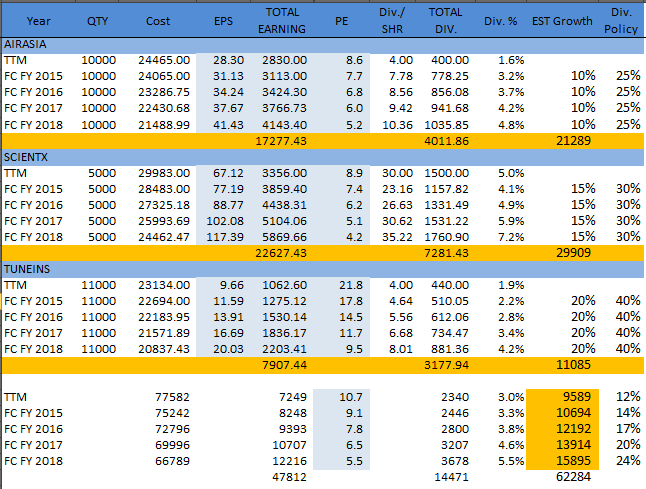Select the orange cell 21289
Image resolution: width=646 pixels, height=489 pixels.
point(573,141)
